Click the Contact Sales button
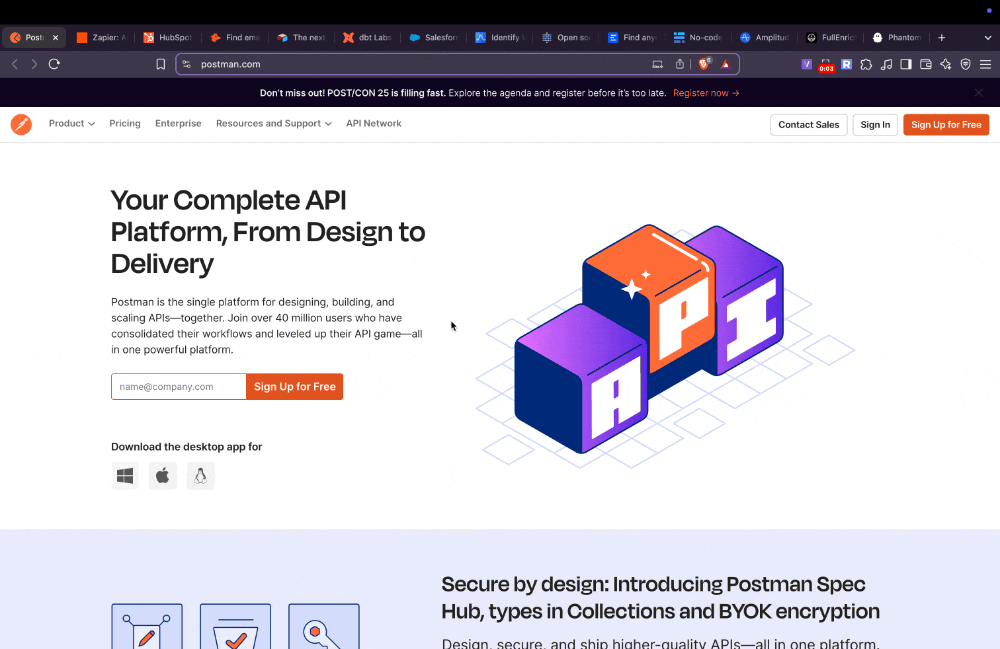The width and height of the screenshot is (1000, 649). (x=809, y=124)
